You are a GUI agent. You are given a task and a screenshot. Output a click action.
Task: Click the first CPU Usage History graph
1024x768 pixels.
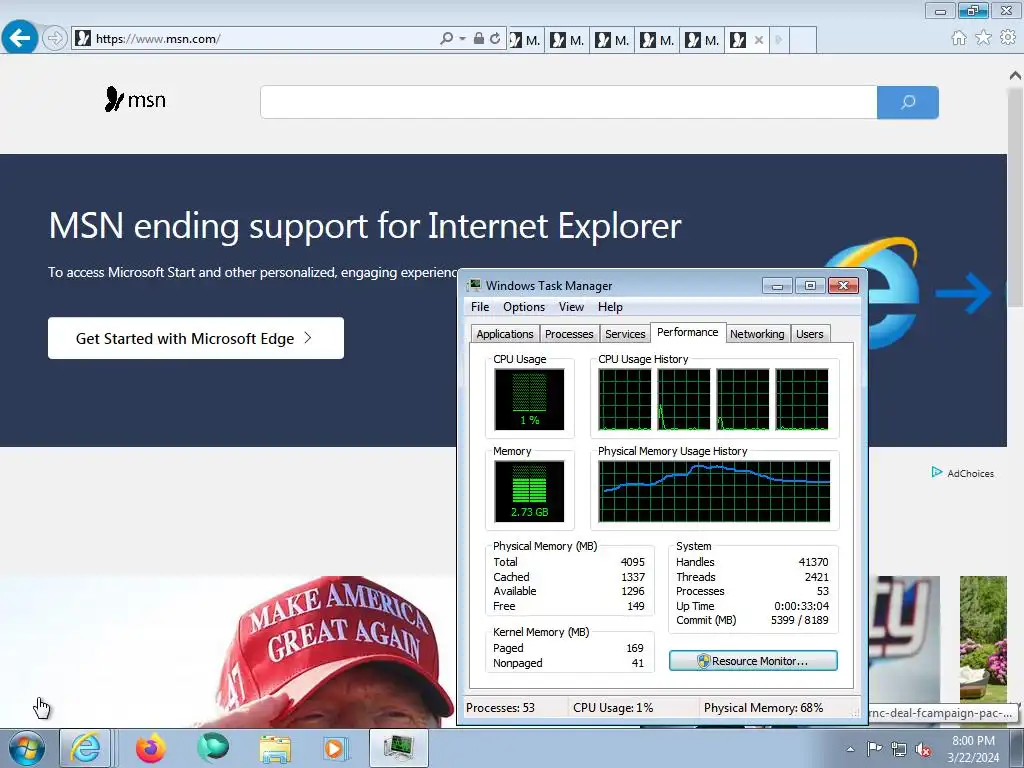point(625,400)
